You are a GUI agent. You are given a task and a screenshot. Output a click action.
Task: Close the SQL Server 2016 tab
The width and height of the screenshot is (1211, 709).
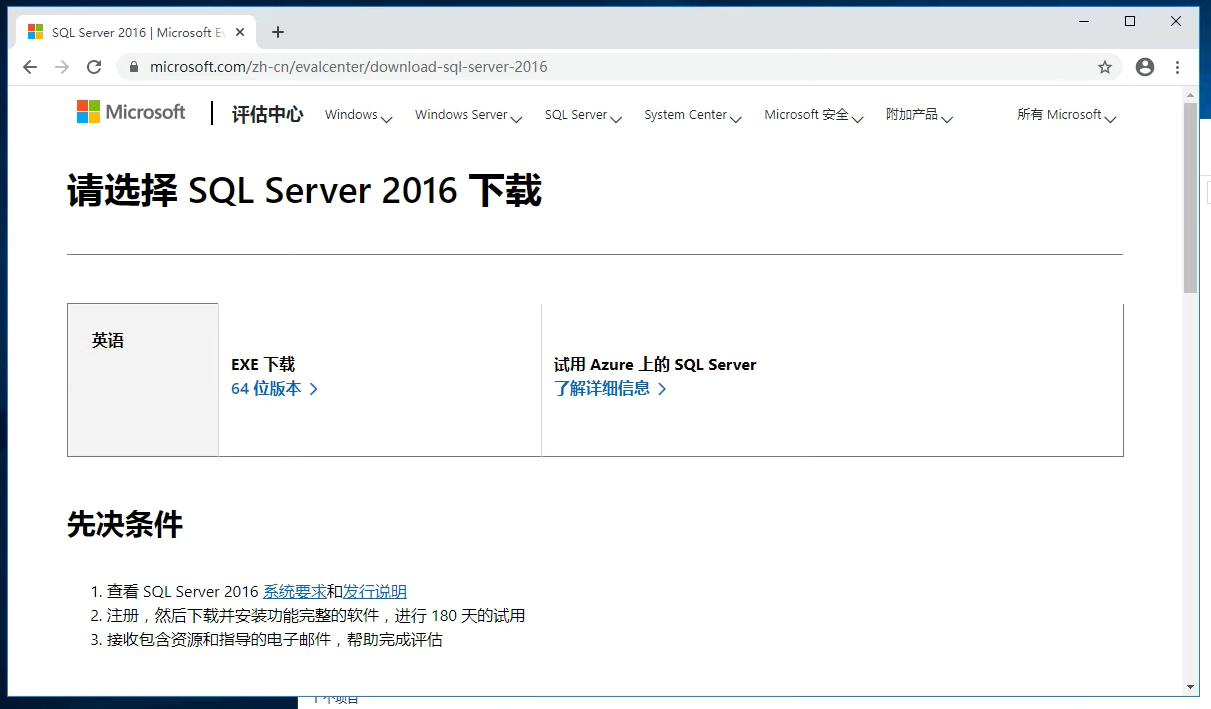pos(240,32)
